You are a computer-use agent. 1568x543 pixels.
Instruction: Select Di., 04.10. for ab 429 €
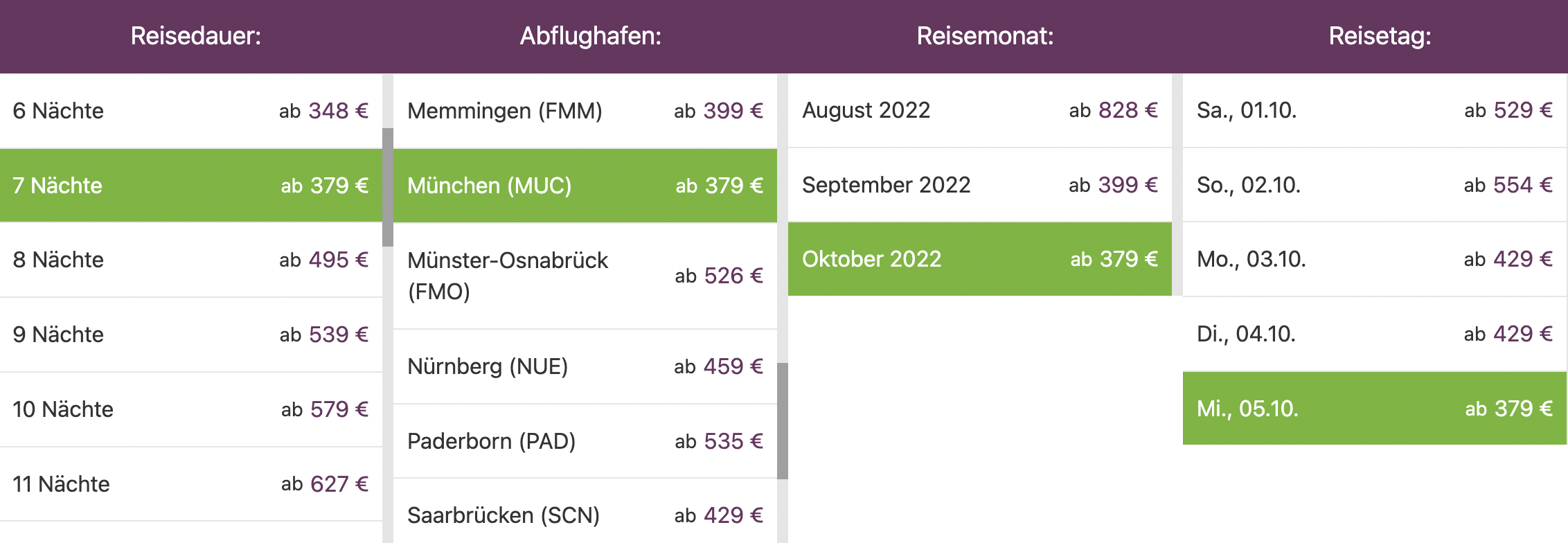tap(1375, 334)
